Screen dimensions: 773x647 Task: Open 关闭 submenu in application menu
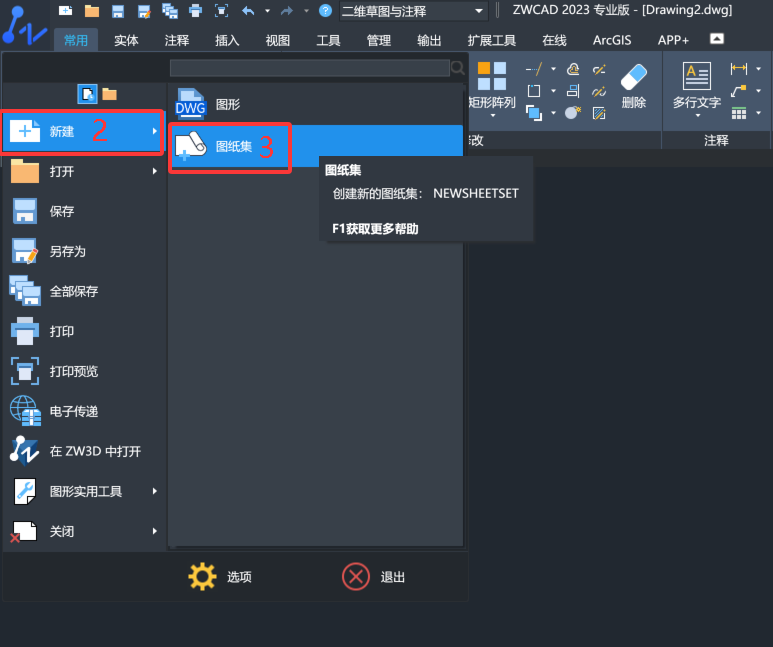(83, 531)
